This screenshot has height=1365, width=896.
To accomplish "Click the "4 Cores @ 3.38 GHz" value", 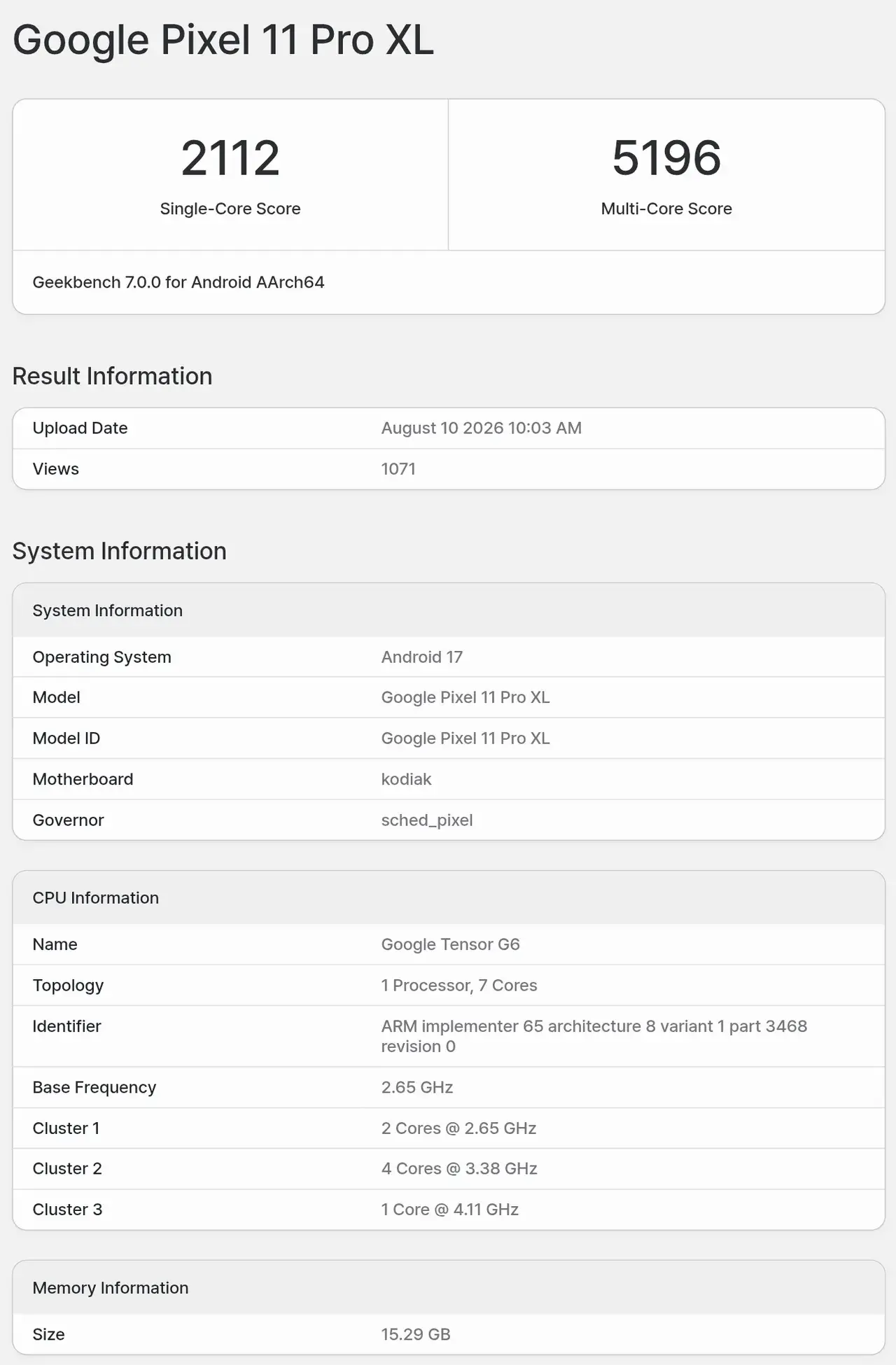I will [459, 1169].
